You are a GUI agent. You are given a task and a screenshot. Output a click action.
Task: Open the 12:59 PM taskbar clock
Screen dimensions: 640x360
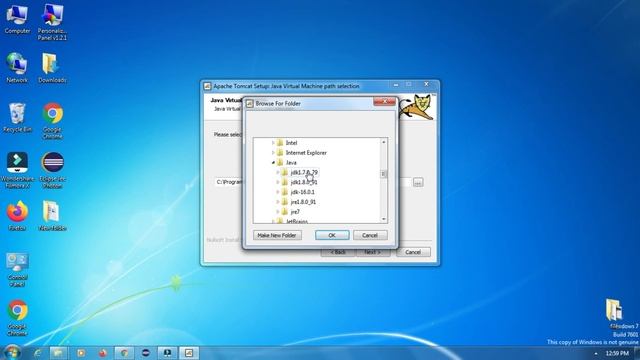617,353
